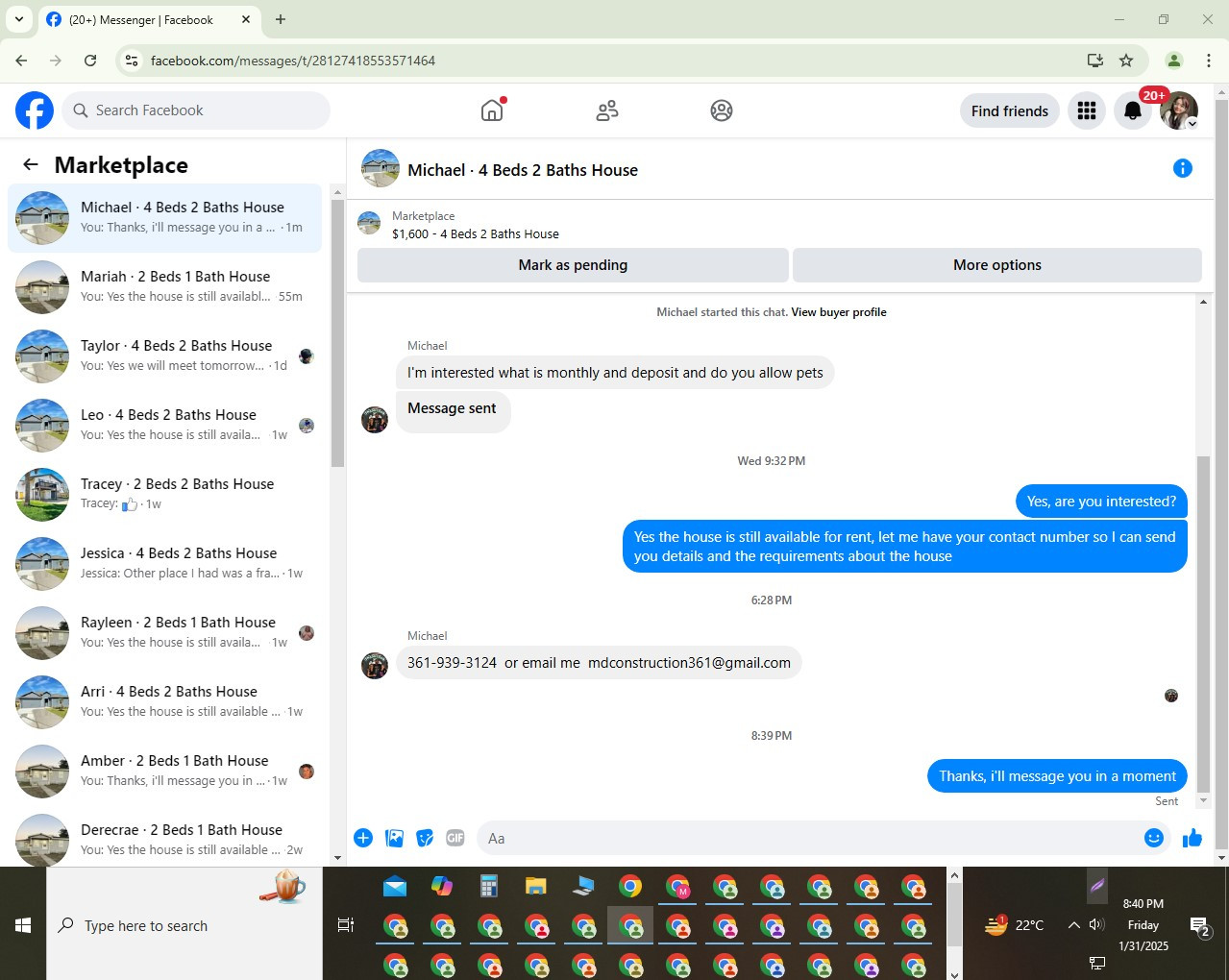The height and width of the screenshot is (980, 1229).
Task: Click the browser address bar URL
Action: coord(293,61)
